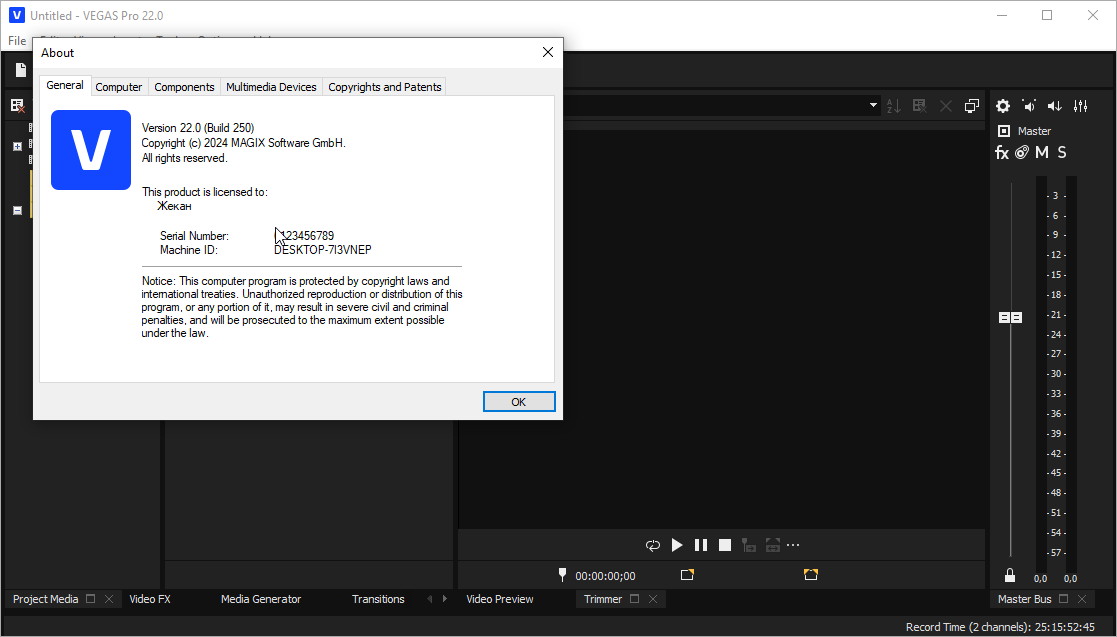Switch to the Computer tab
The width and height of the screenshot is (1117, 637).
(x=119, y=87)
